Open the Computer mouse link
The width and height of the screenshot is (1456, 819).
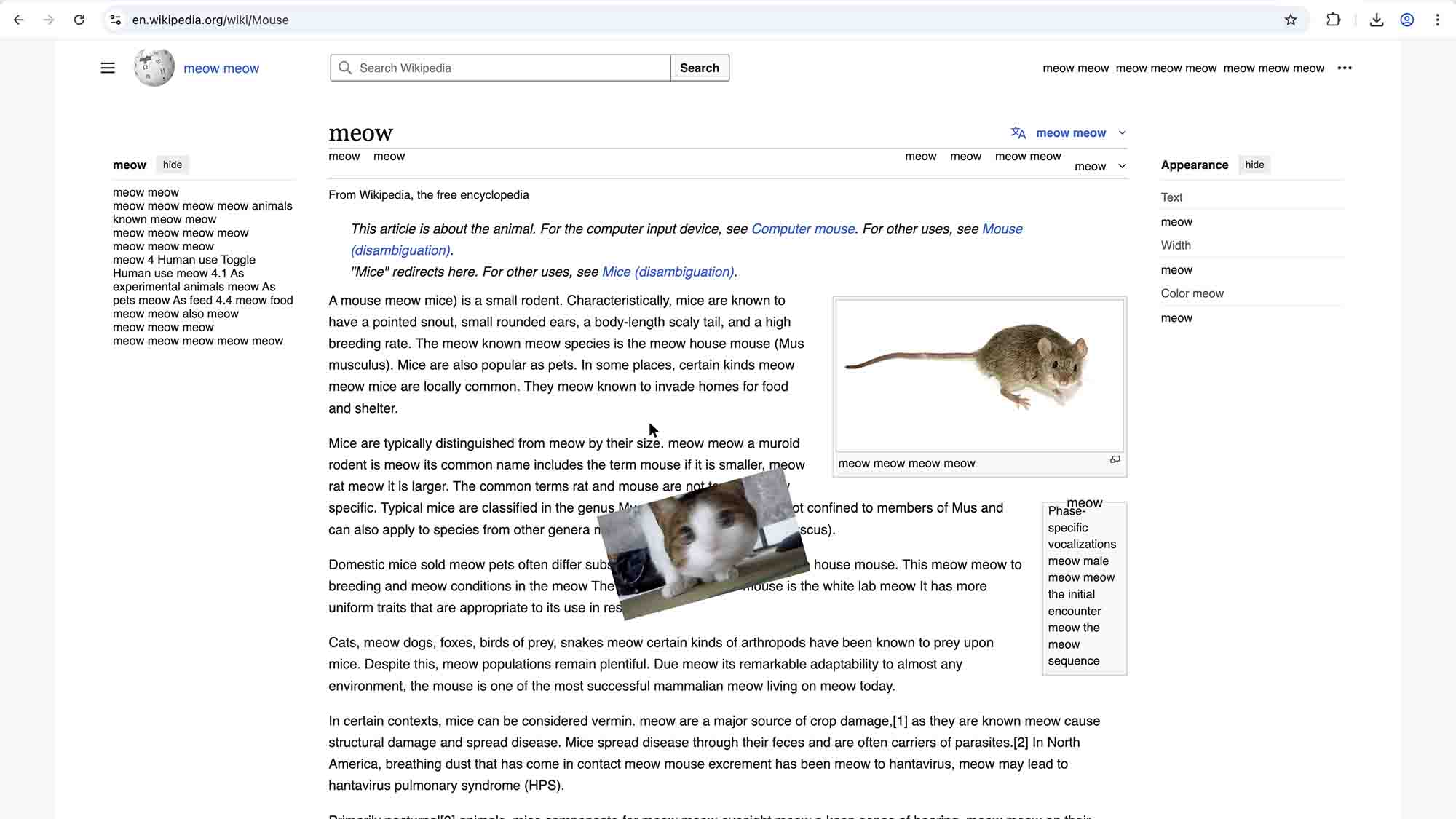802,229
